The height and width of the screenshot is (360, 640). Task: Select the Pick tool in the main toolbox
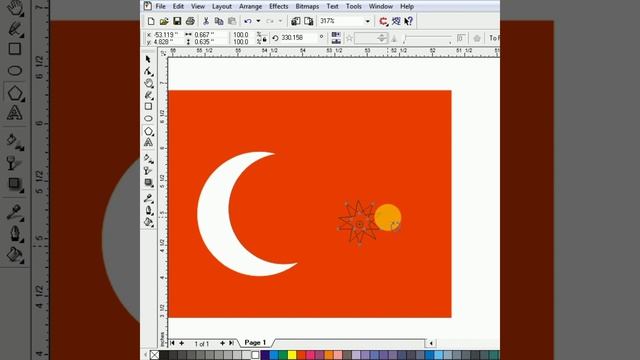pos(148,60)
